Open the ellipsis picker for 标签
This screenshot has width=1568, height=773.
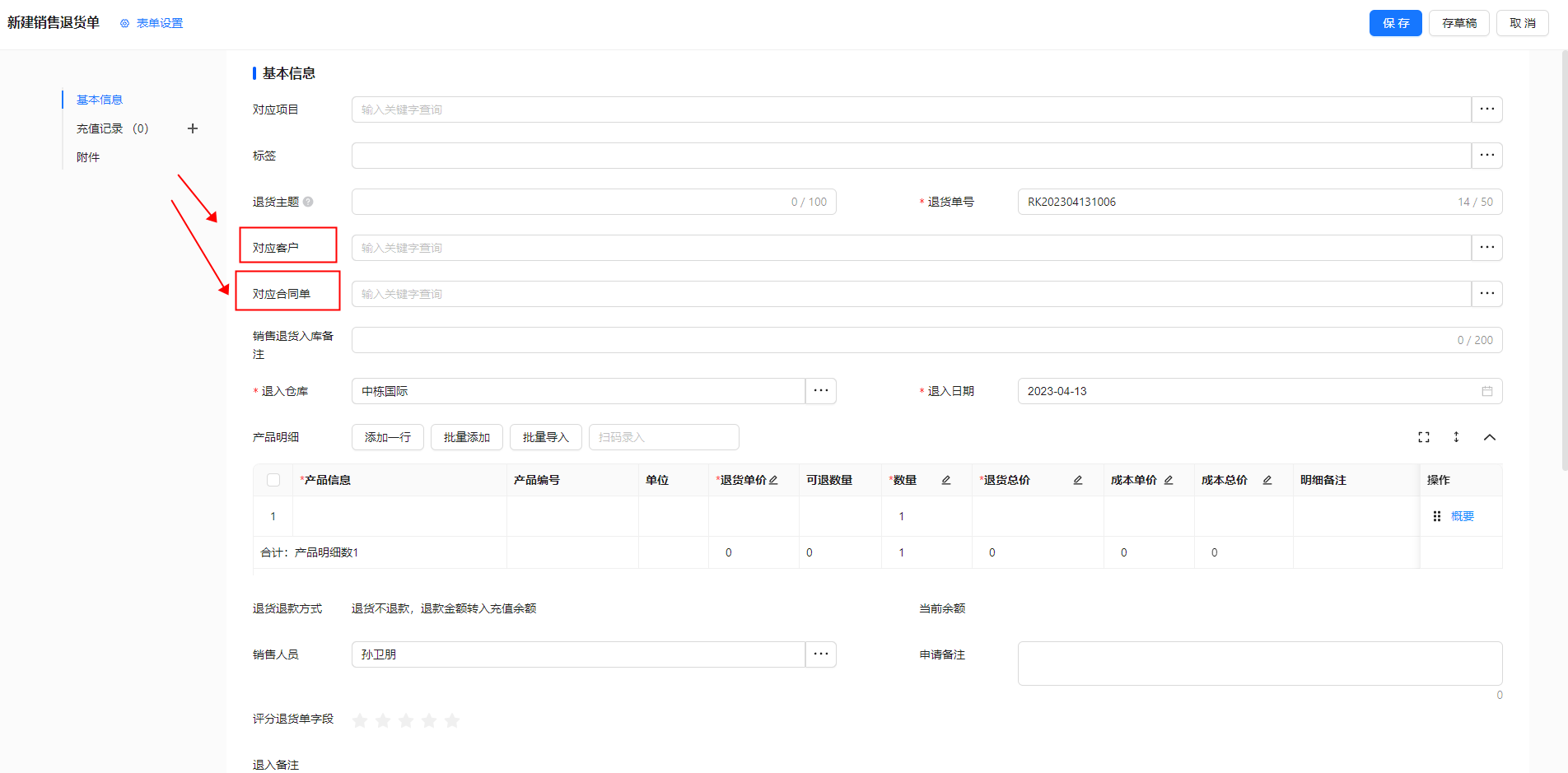pyautogui.click(x=1487, y=156)
